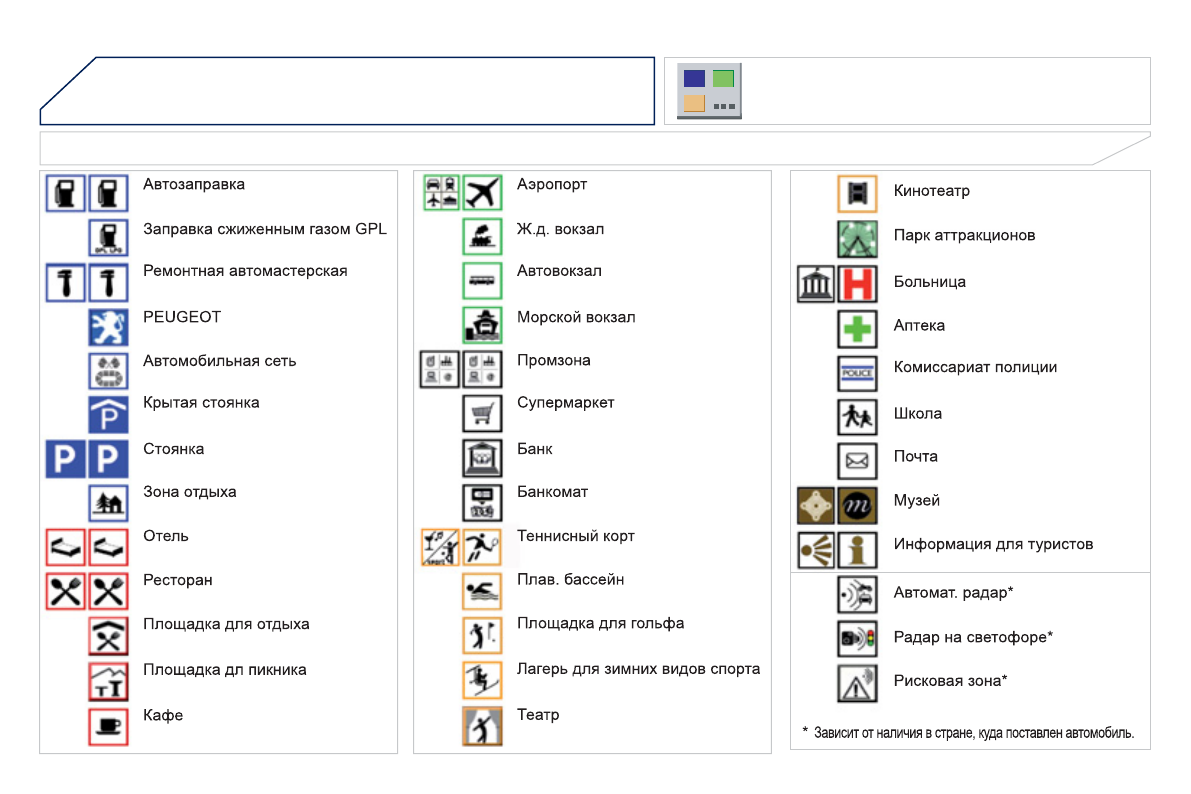Select the risk zone warning triangle icon
Image resolution: width=1191 pixels, height=794 pixels.
pyautogui.click(x=857, y=683)
